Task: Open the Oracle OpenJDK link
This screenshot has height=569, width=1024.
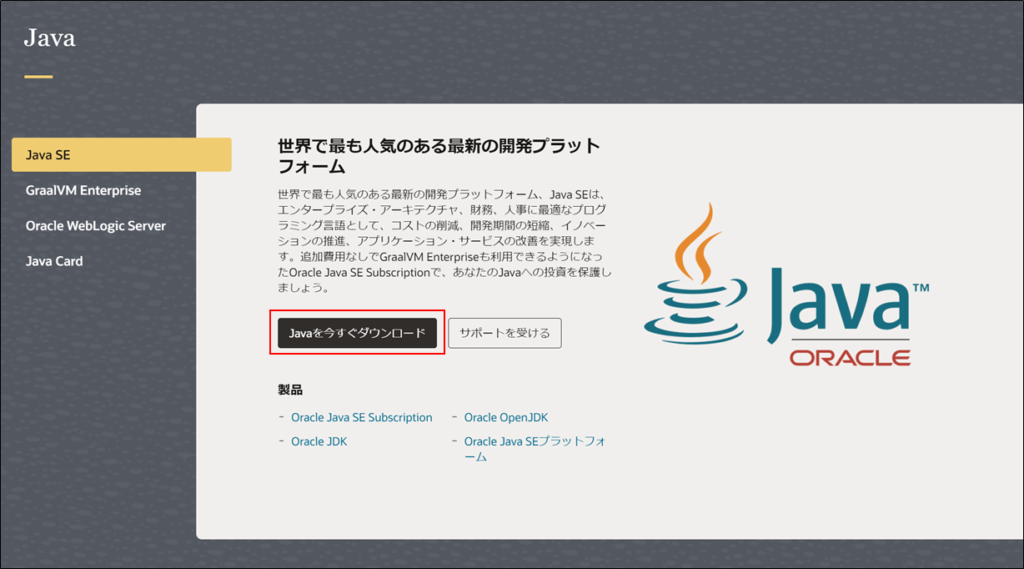Action: [x=506, y=417]
